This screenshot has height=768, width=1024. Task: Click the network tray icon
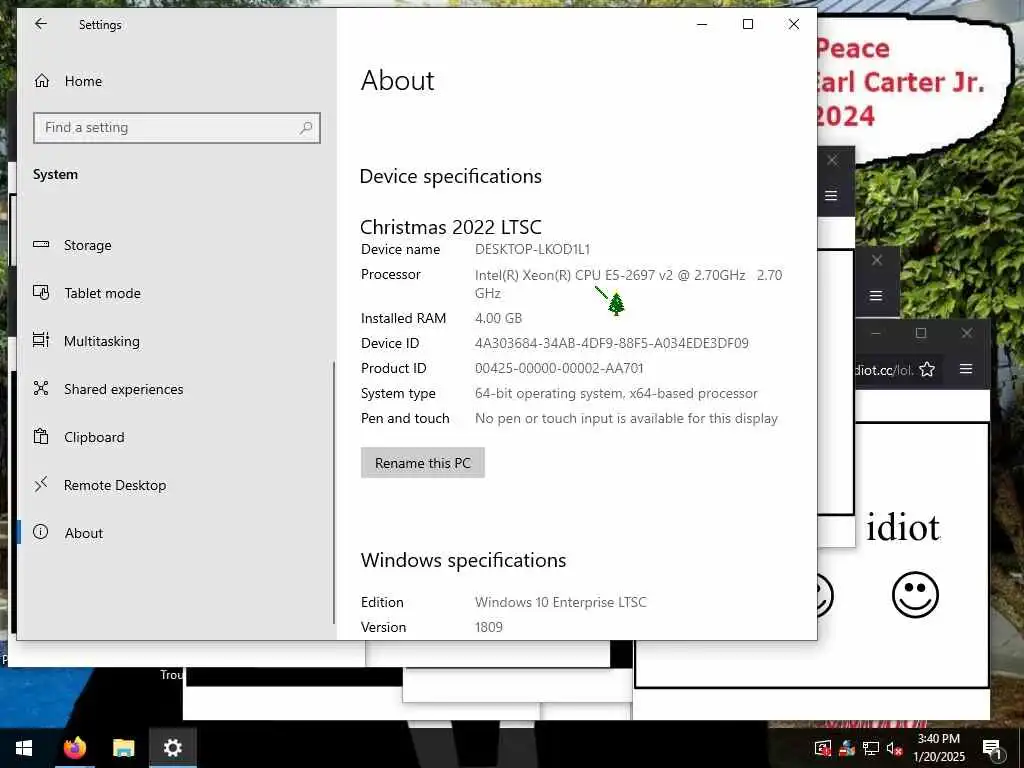pyautogui.click(x=870, y=748)
